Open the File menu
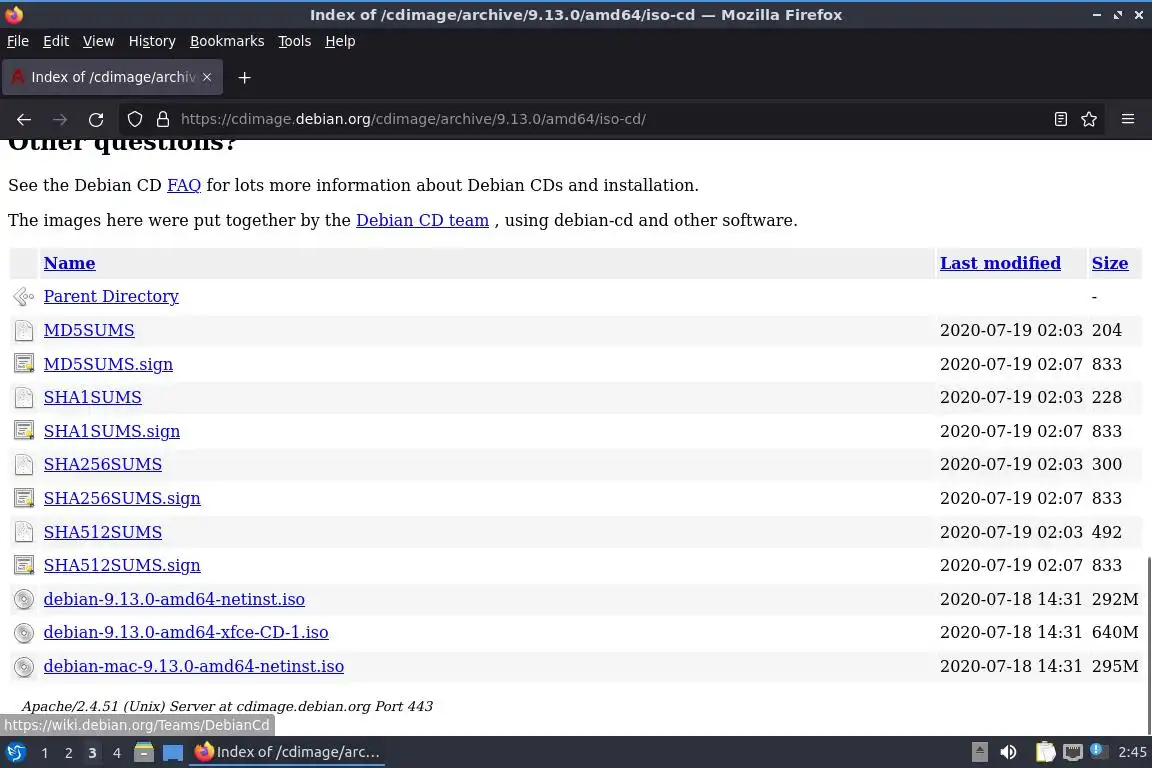 [x=18, y=41]
